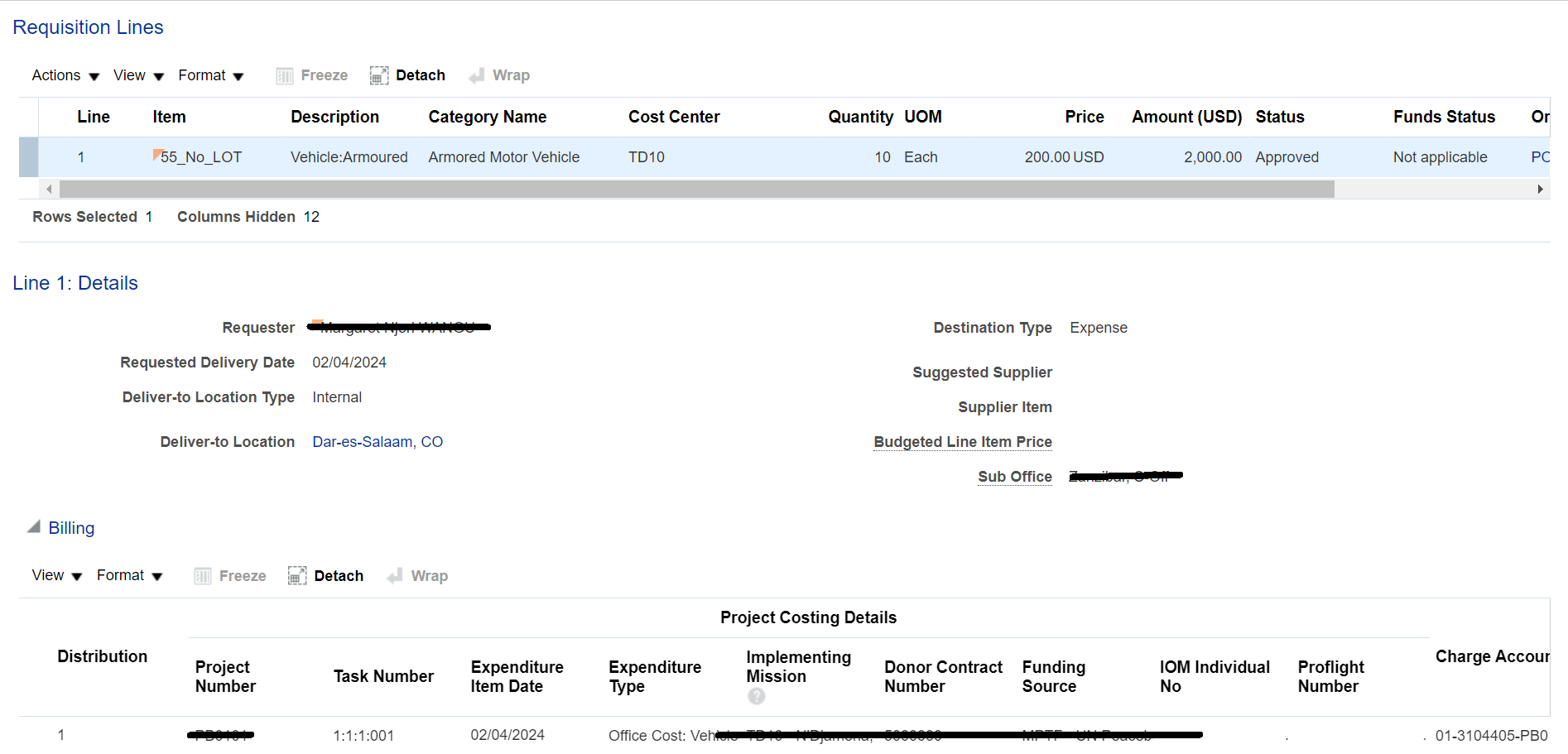Click the item indicator on 55_No_LOT

[x=157, y=153]
